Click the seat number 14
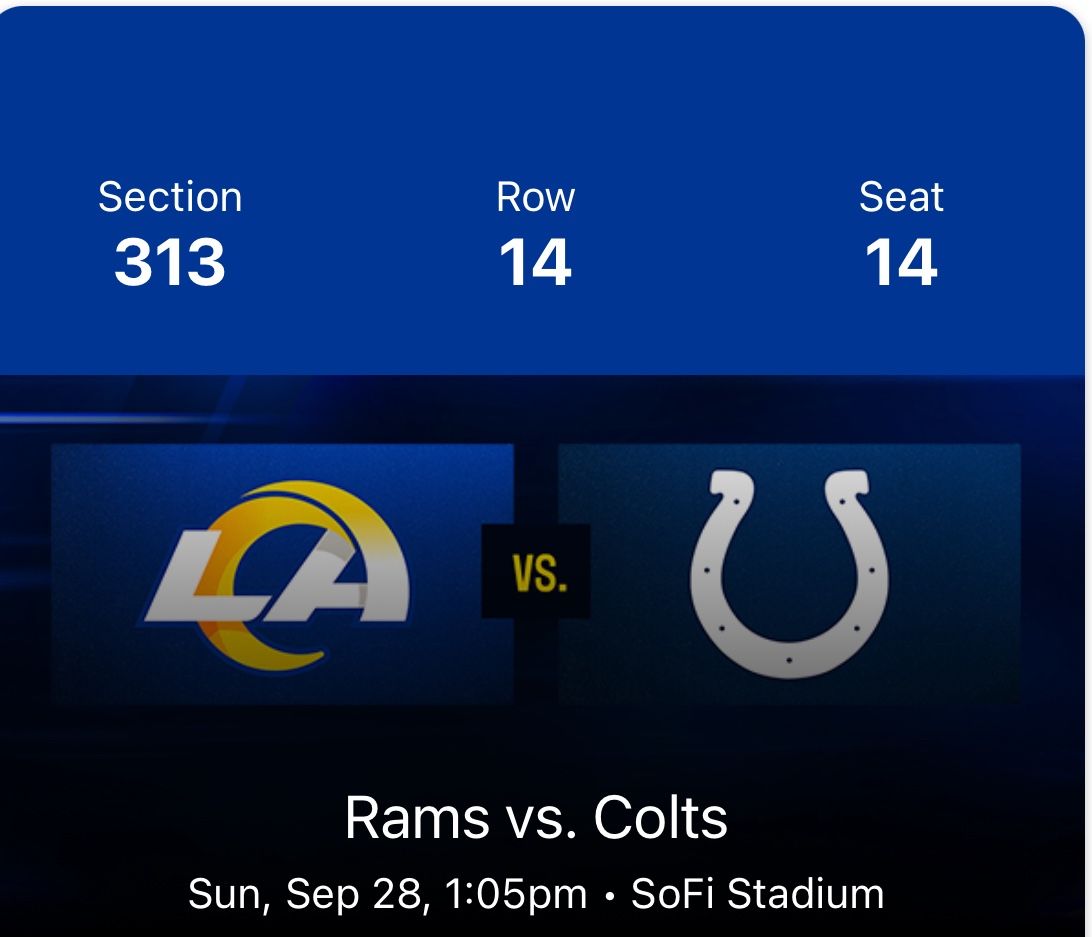Screen dimensions: 1092x937 pyautogui.click(x=901, y=262)
